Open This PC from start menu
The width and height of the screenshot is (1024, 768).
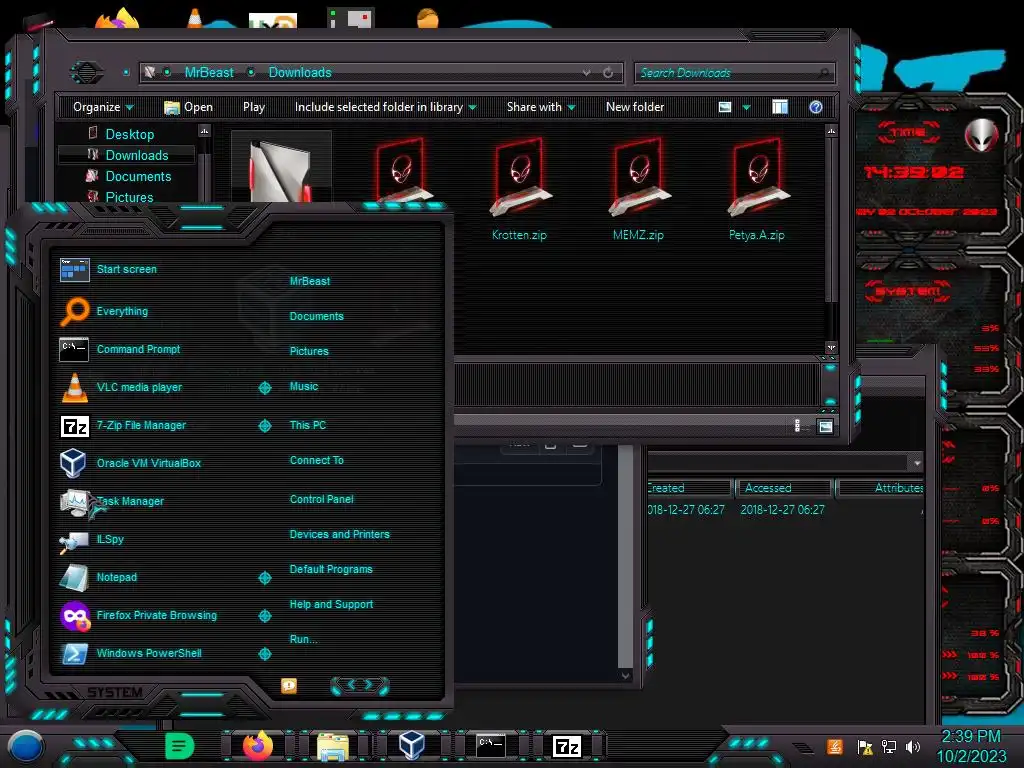[x=308, y=425]
